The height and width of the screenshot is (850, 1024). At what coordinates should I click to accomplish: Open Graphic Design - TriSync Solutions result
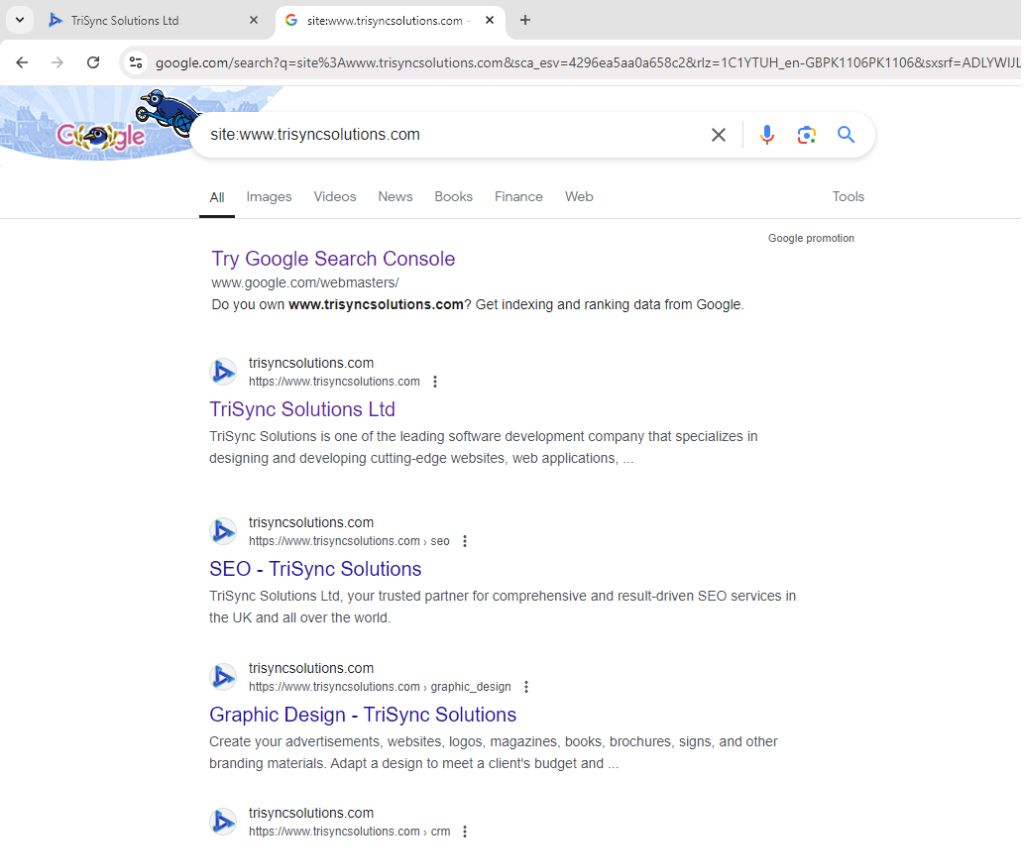(x=362, y=715)
